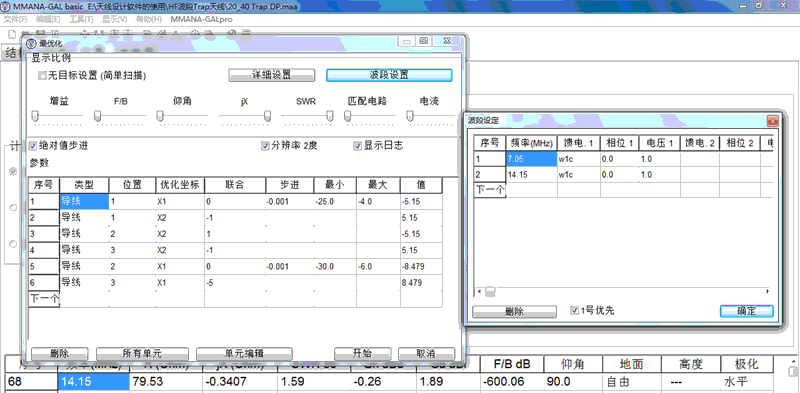This screenshot has width=800, height=393.
Task: Confirm band settings with 确定
Action: (746, 311)
